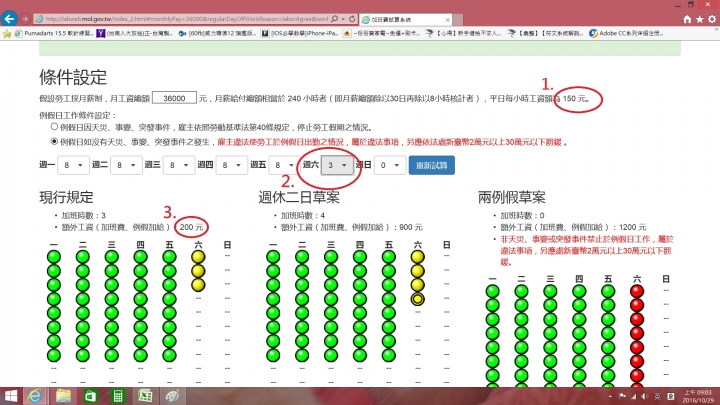Open Internet Explorer from the taskbar

(34, 396)
